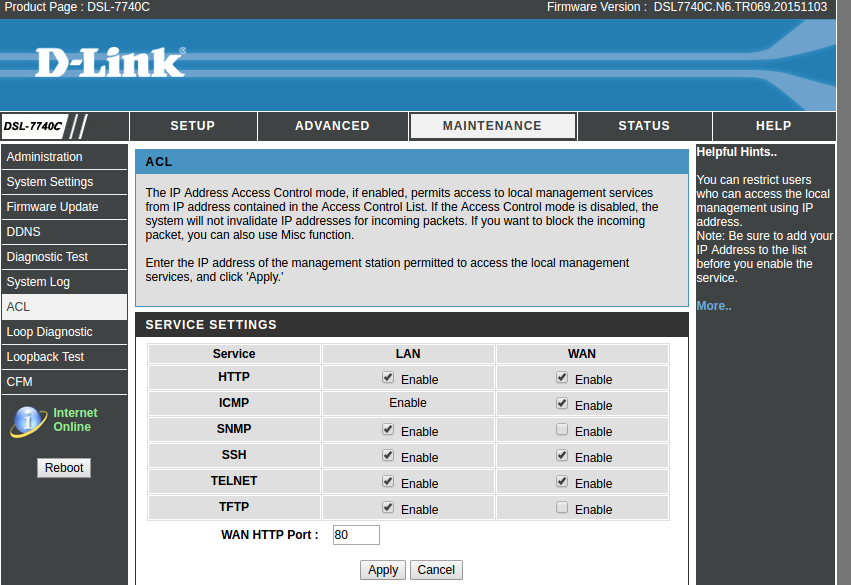Screen dimensions: 851x585
Task: Uncheck SSH Enable for LAN
Action: click(387, 455)
